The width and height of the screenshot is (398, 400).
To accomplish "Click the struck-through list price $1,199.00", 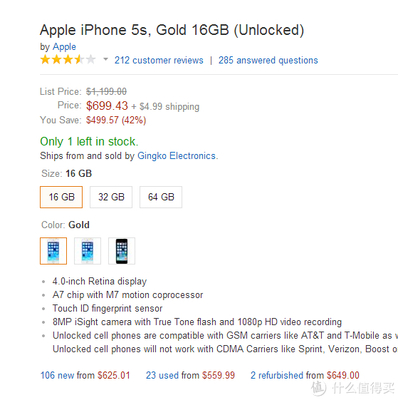I will click(x=106, y=91).
